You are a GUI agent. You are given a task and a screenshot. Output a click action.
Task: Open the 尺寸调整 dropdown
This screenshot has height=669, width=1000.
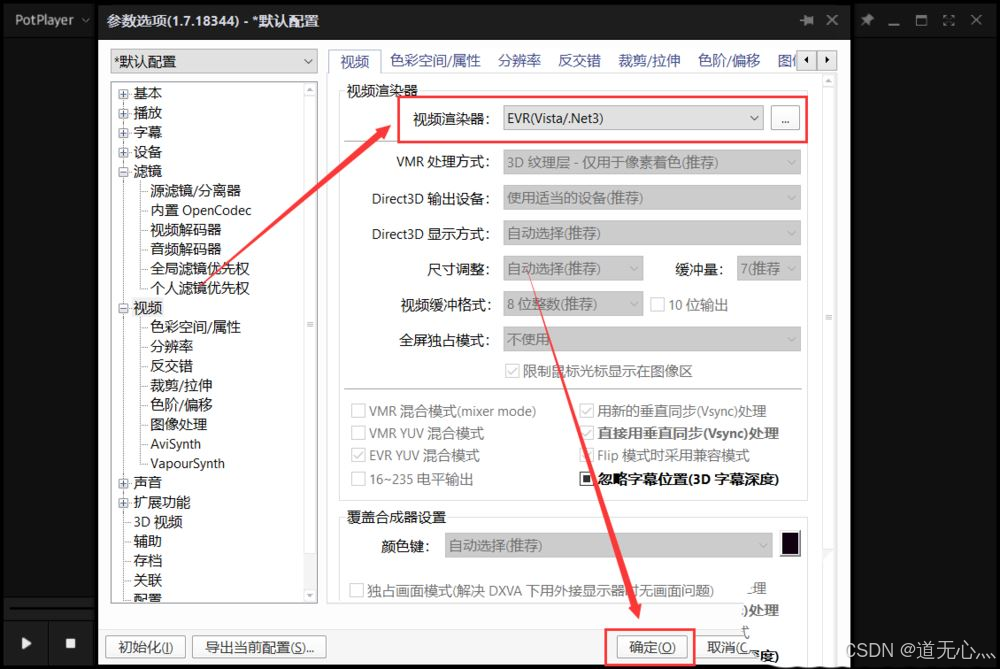click(x=573, y=268)
